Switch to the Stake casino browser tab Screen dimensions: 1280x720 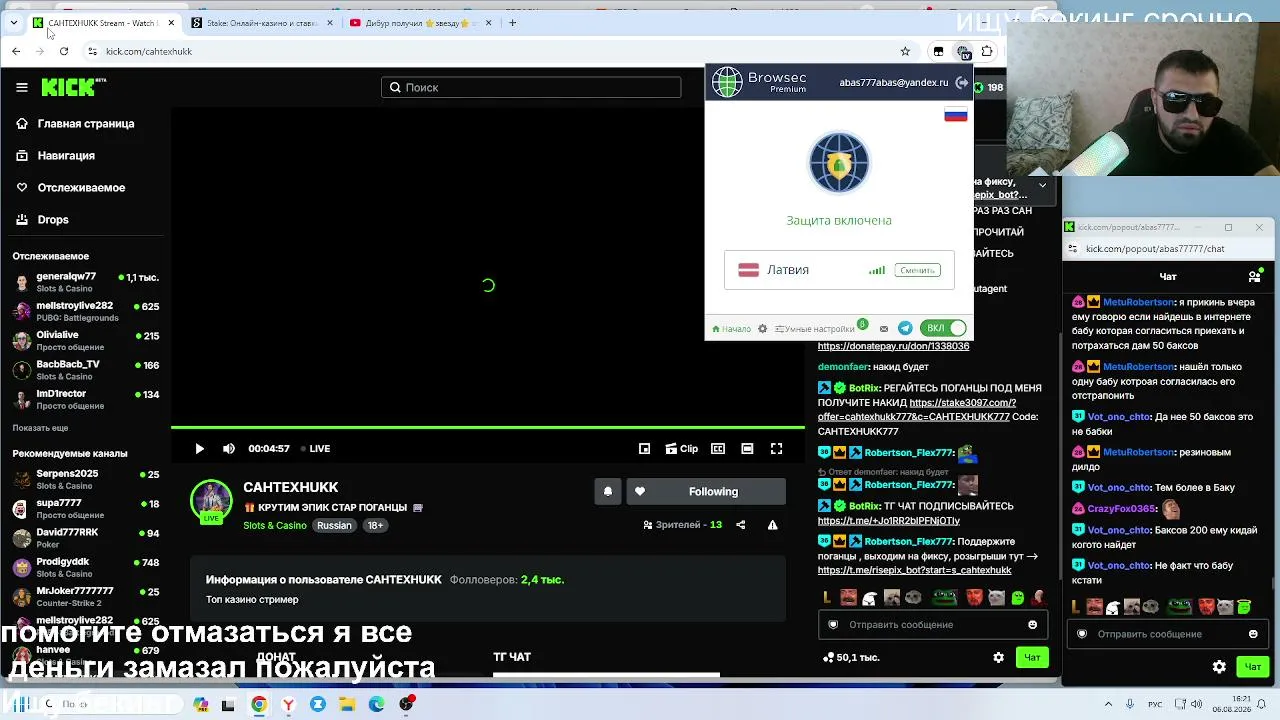(263, 23)
